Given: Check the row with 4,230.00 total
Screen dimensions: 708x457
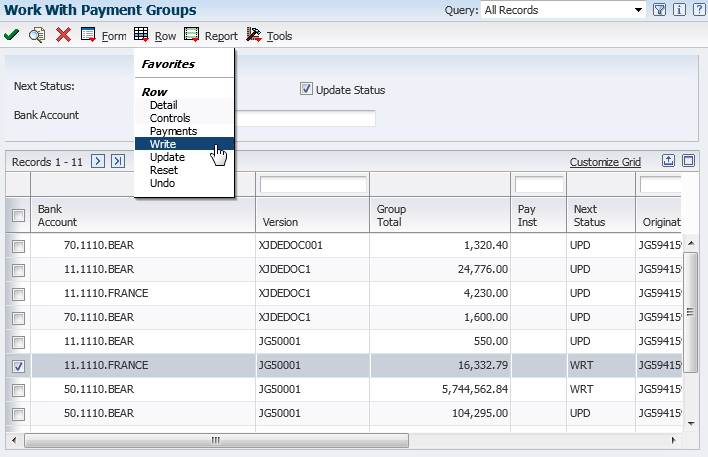Looking at the screenshot, I should [19, 294].
